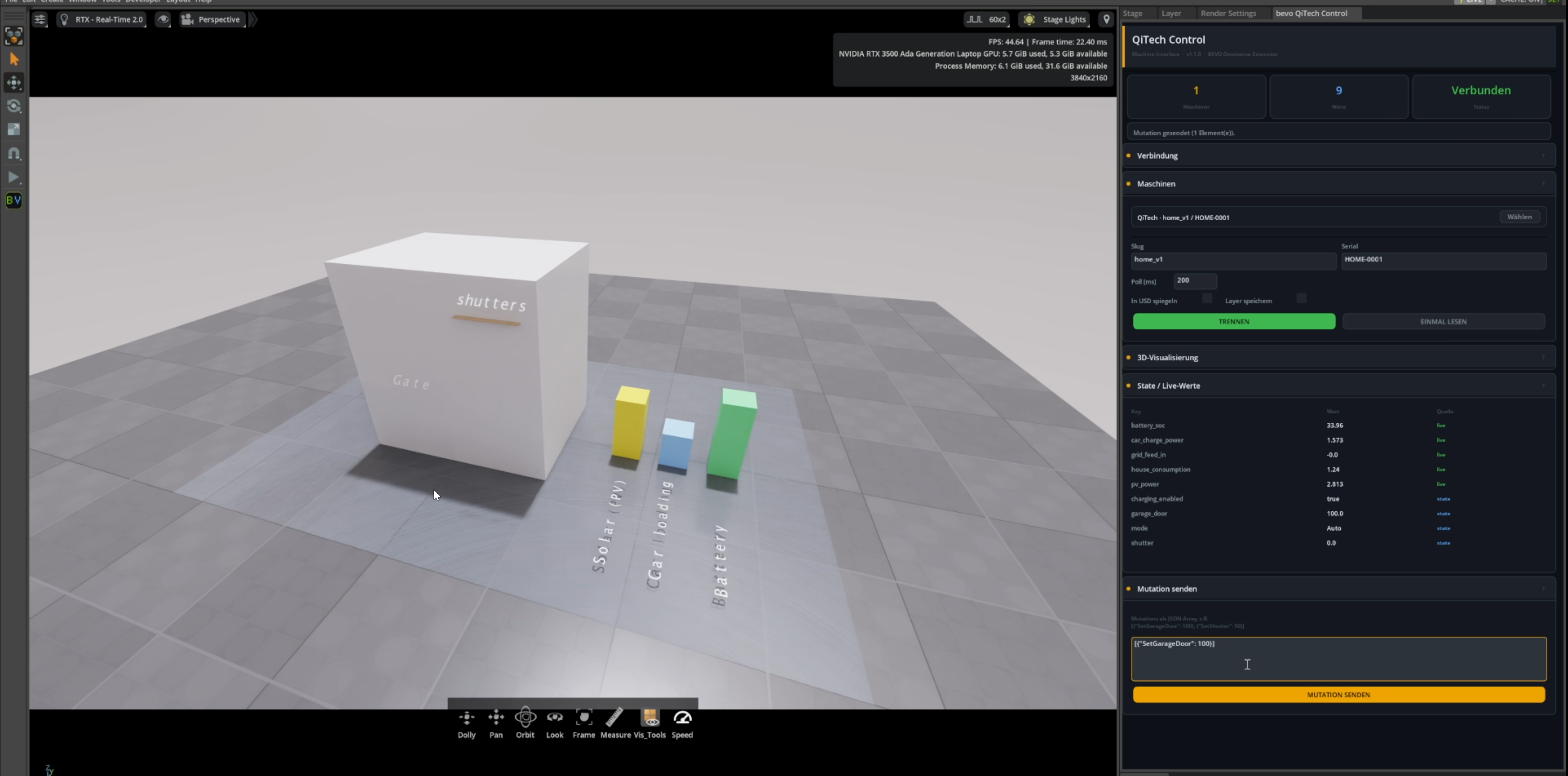Select the battery_soc row key
The width and height of the screenshot is (1568, 776).
pyautogui.click(x=1148, y=425)
